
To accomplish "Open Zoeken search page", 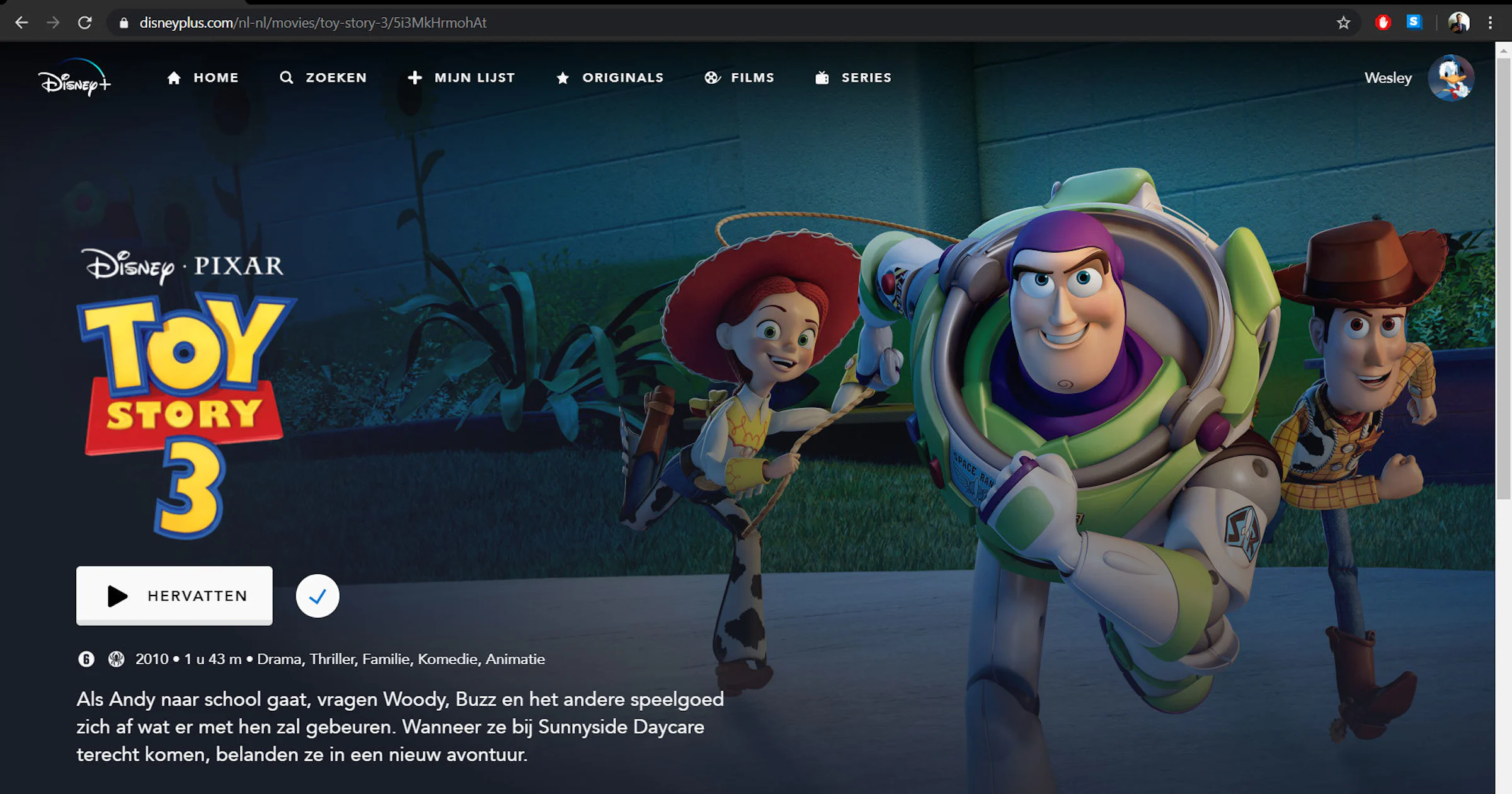I will pos(323,78).
